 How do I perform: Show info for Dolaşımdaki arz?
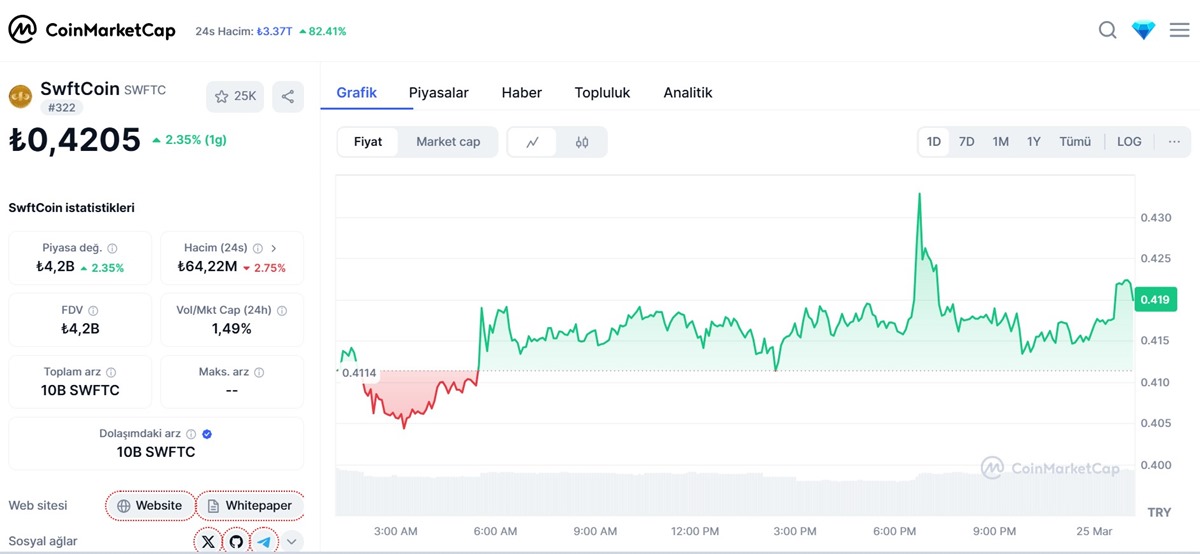pyautogui.click(x=192, y=434)
